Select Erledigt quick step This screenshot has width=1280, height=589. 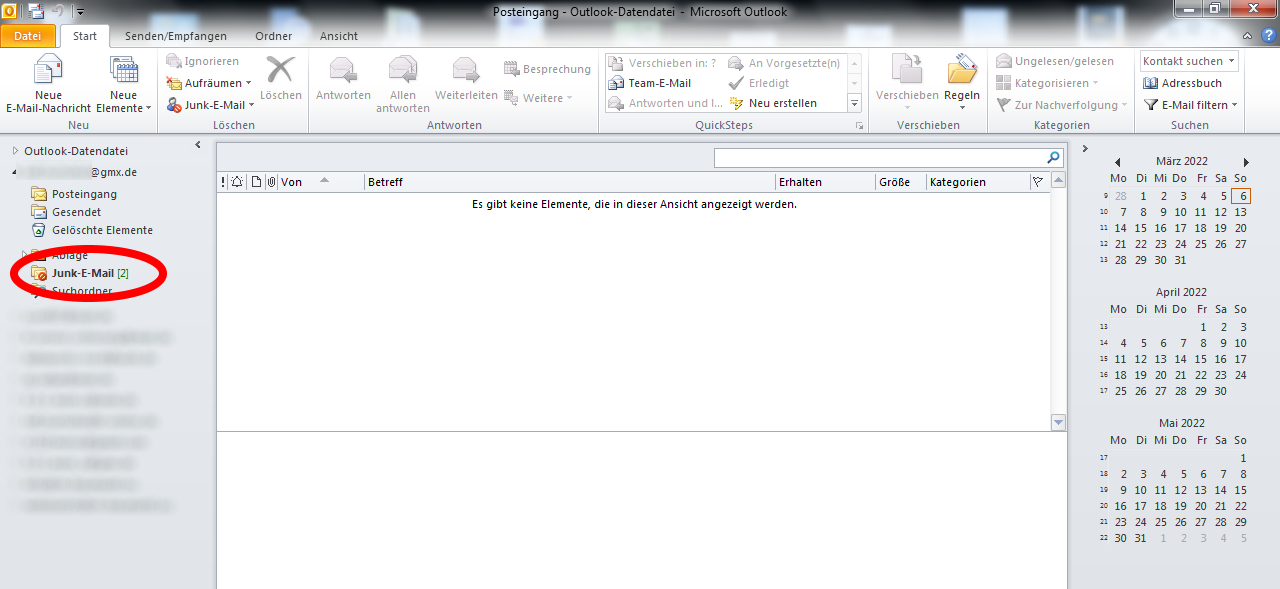[x=759, y=83]
